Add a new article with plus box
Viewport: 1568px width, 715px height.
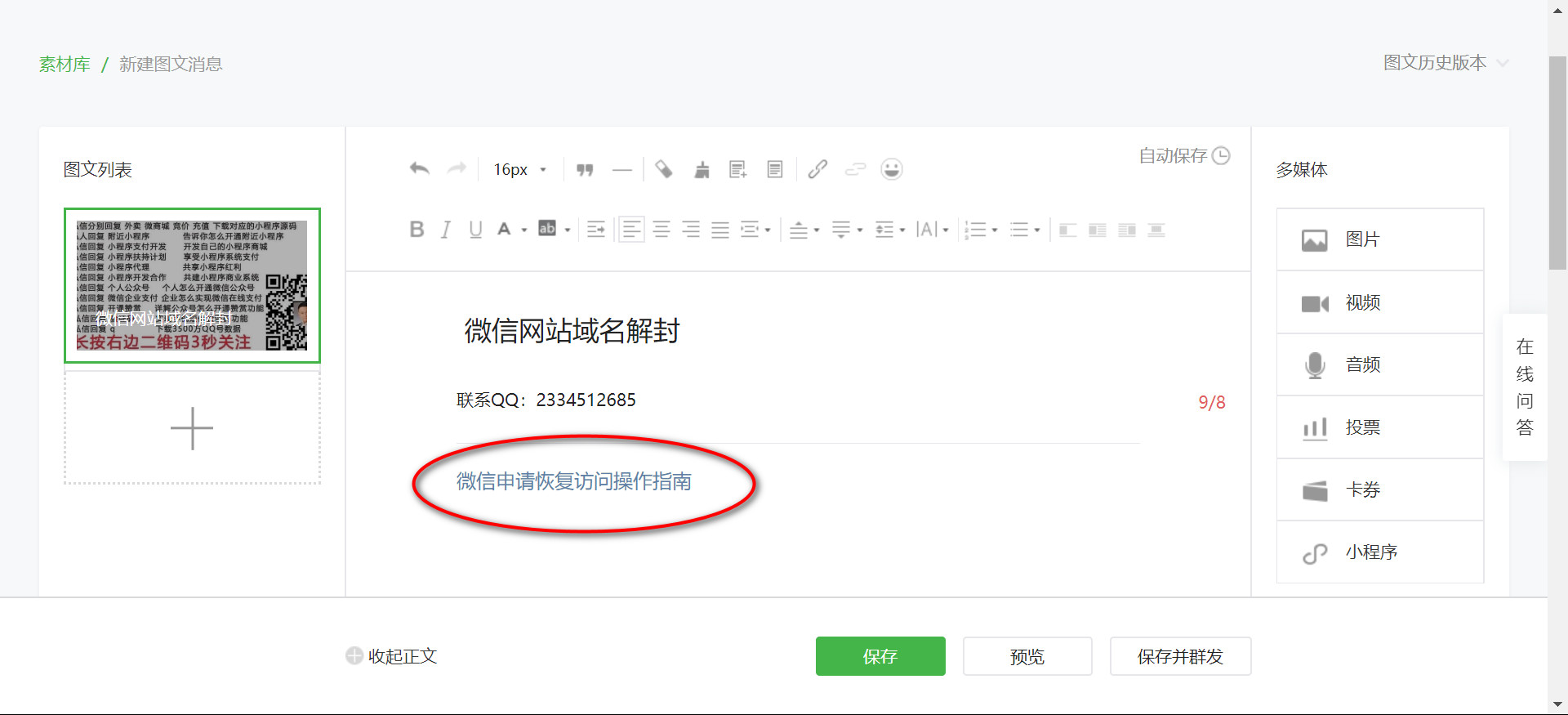(x=192, y=427)
